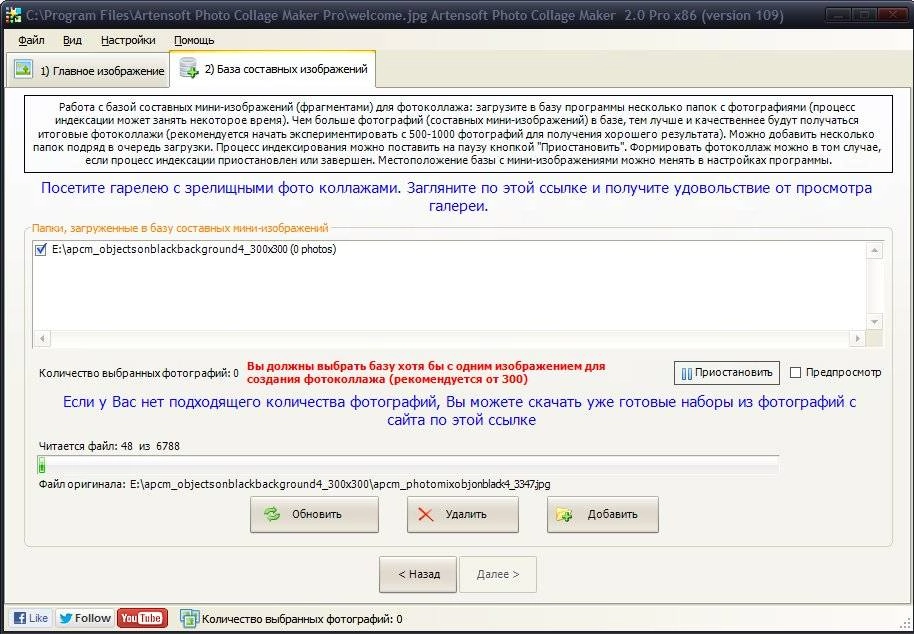Open the Помощь menu

[194, 40]
